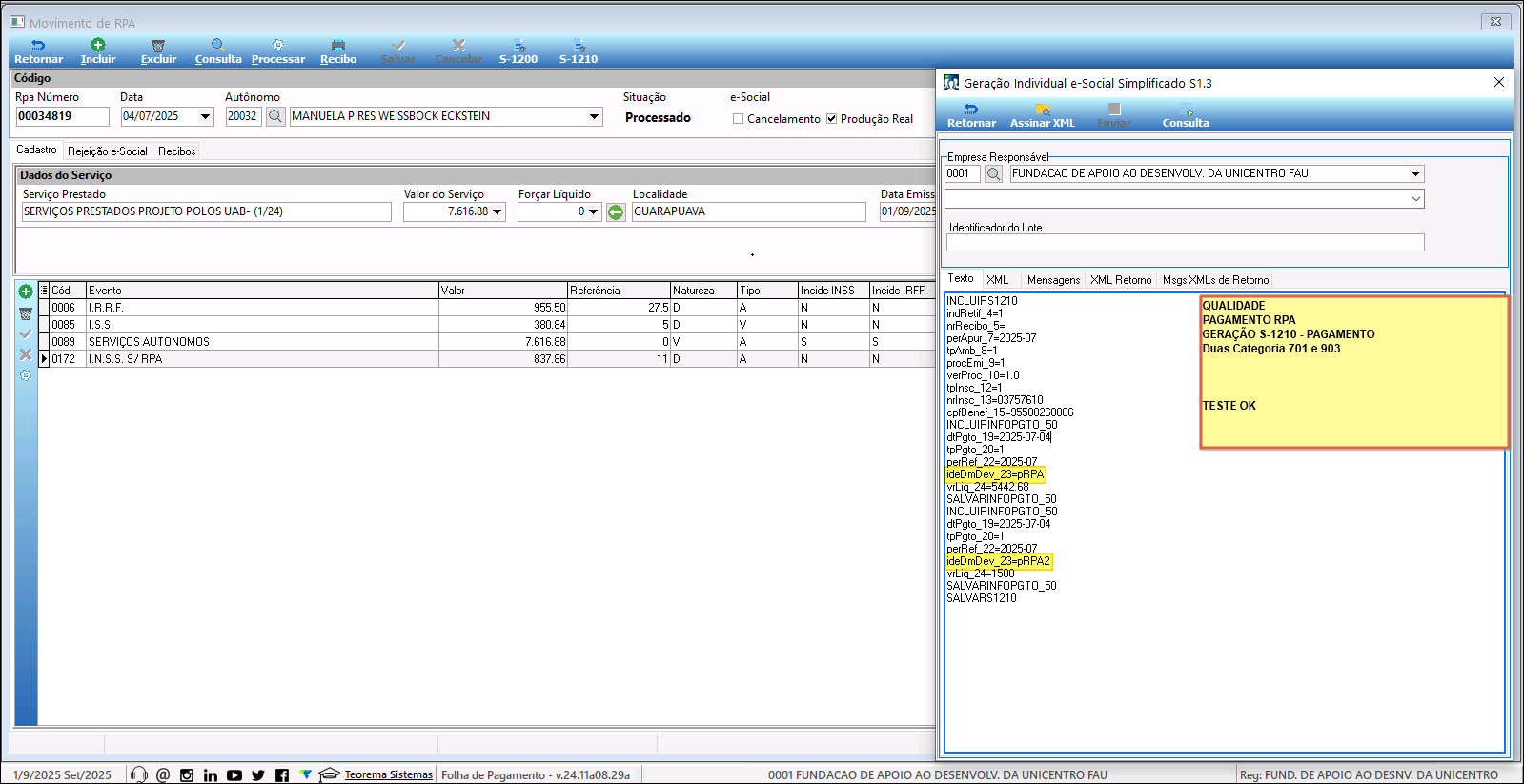Click the Recibo printer toolbar button
This screenshot has height=784, width=1524.
[338, 51]
